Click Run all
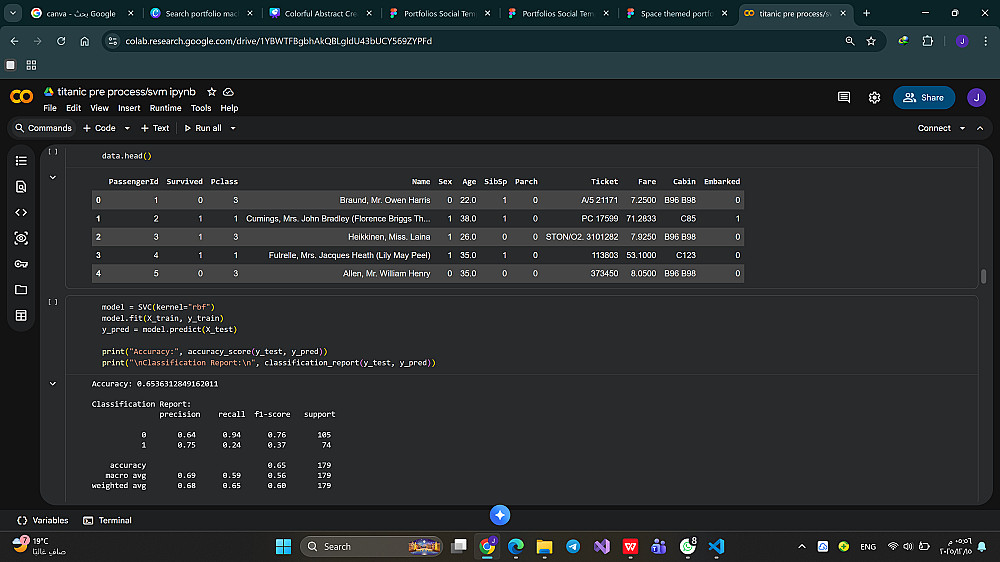This screenshot has height=562, width=1000. (x=203, y=128)
